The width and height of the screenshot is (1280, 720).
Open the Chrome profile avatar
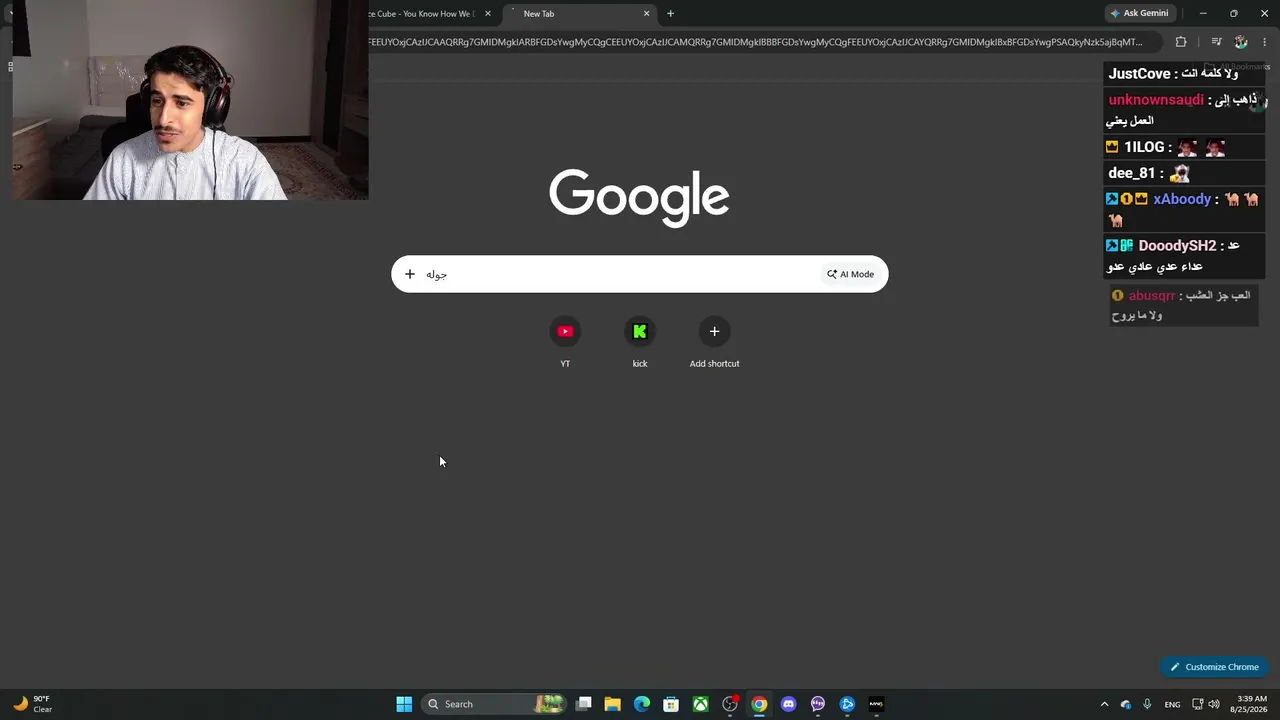click(x=1241, y=42)
